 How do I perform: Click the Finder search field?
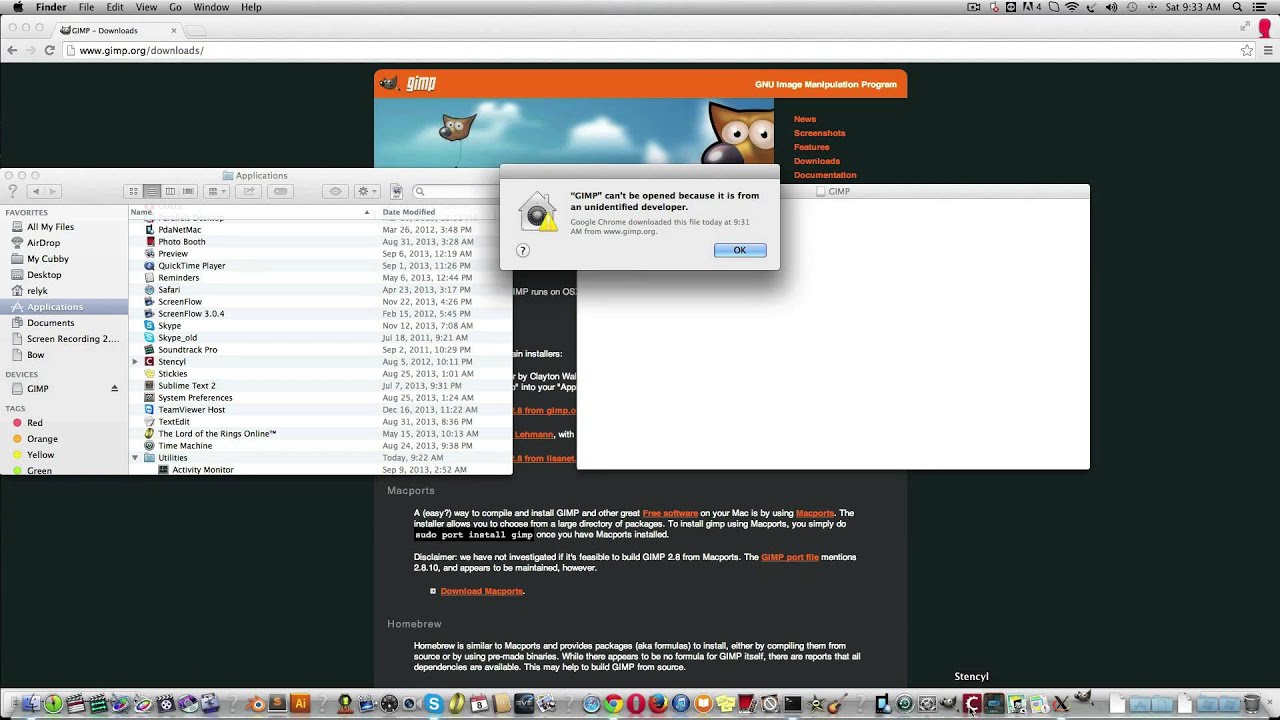[x=455, y=191]
